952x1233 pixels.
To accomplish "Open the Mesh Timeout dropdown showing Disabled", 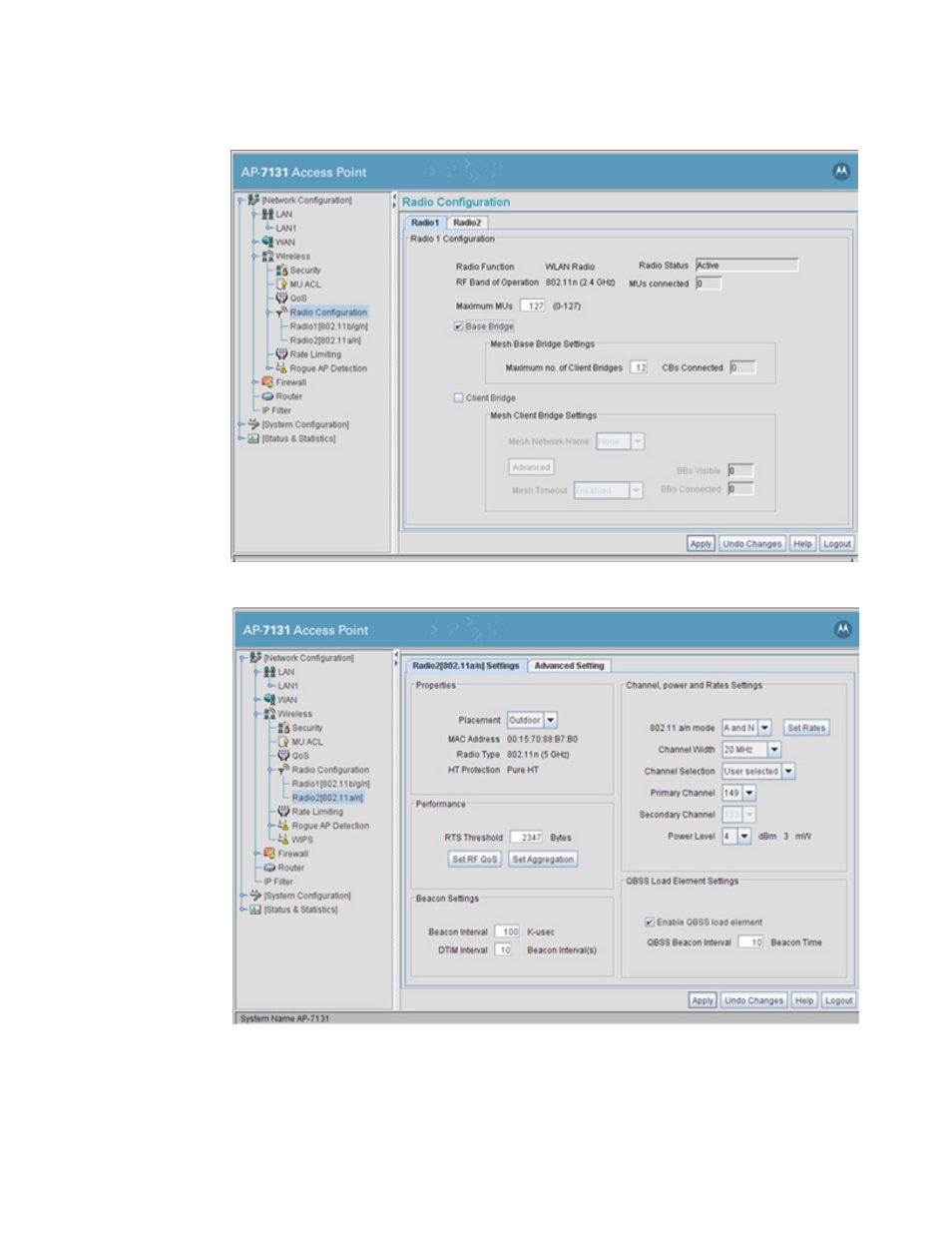I will (637, 490).
